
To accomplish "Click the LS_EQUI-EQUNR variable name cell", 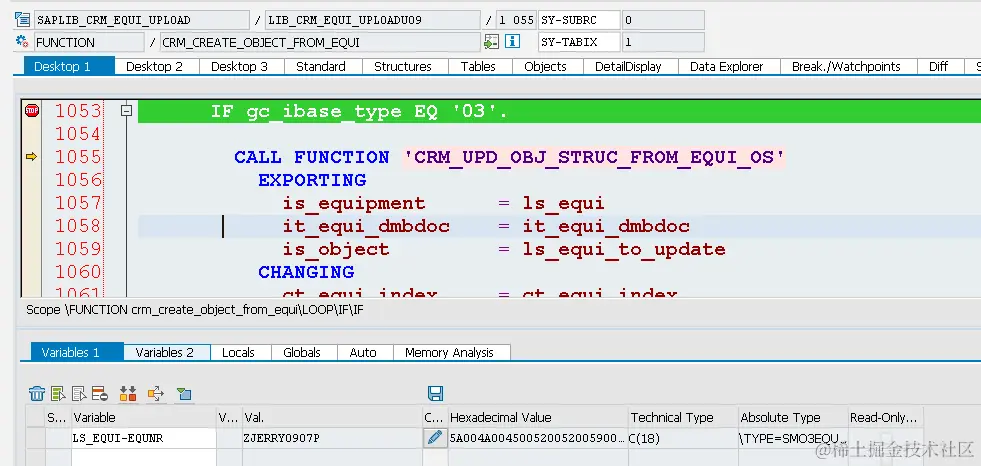I will [143, 438].
